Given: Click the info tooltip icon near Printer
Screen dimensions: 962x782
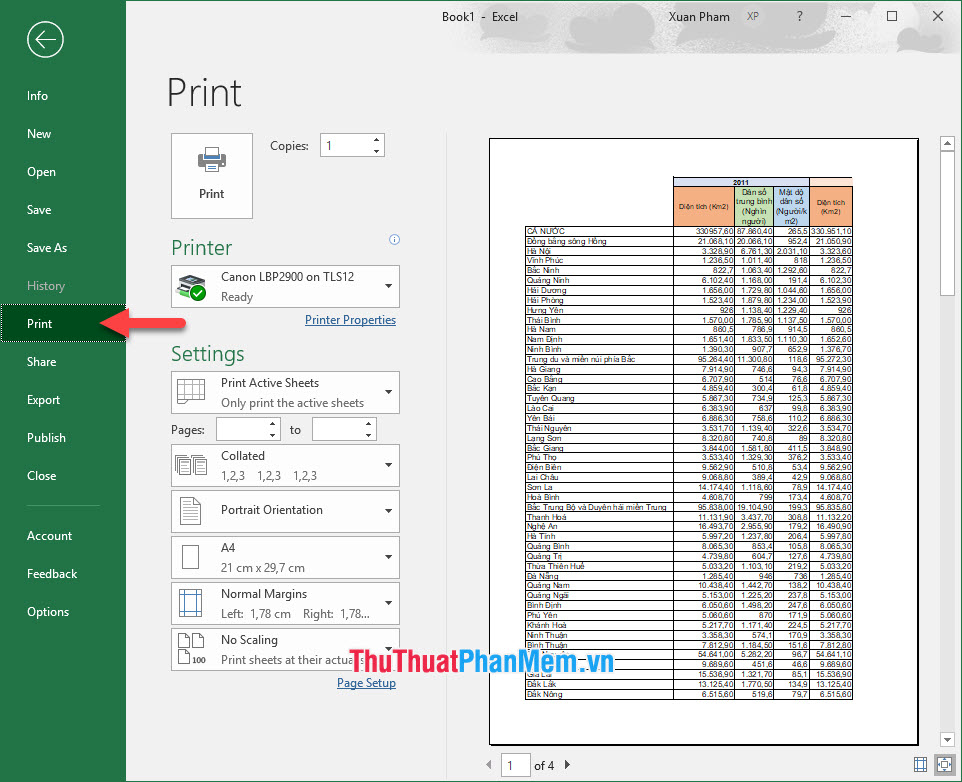Looking at the screenshot, I should pyautogui.click(x=394, y=239).
